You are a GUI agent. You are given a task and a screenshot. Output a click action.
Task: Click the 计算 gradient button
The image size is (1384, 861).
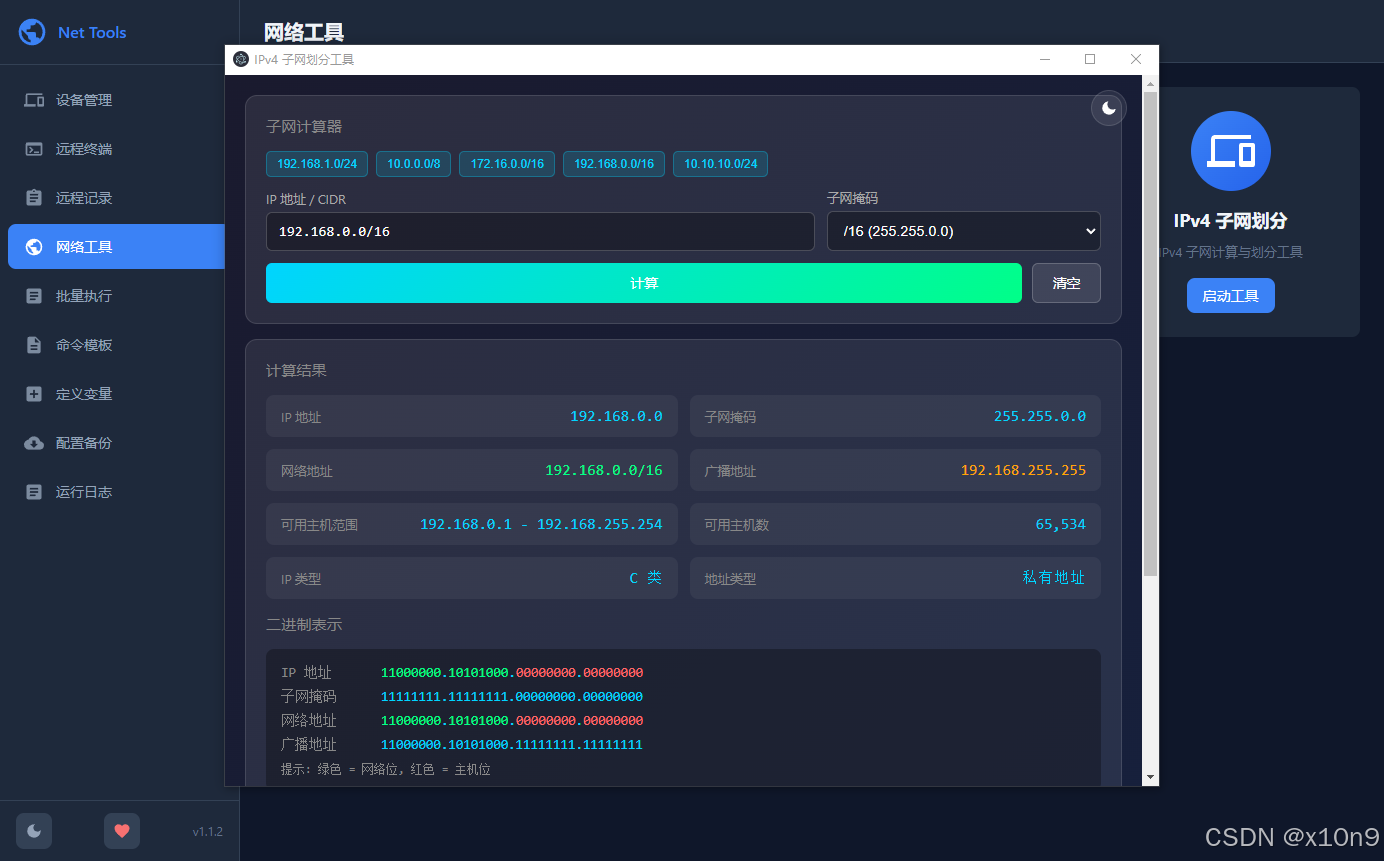point(643,283)
